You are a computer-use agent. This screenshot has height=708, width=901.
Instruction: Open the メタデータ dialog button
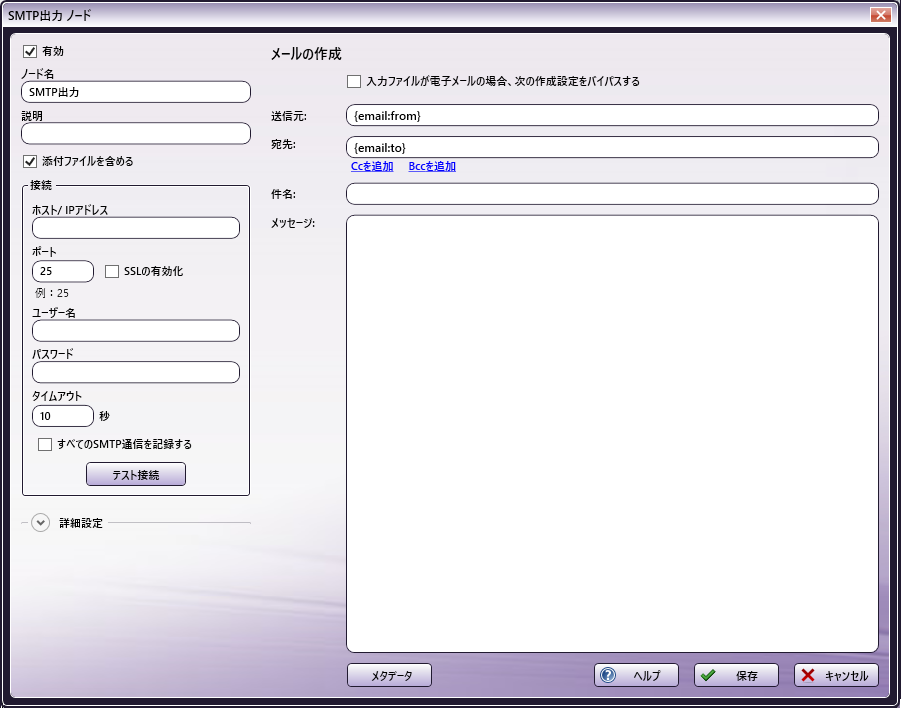click(x=390, y=675)
